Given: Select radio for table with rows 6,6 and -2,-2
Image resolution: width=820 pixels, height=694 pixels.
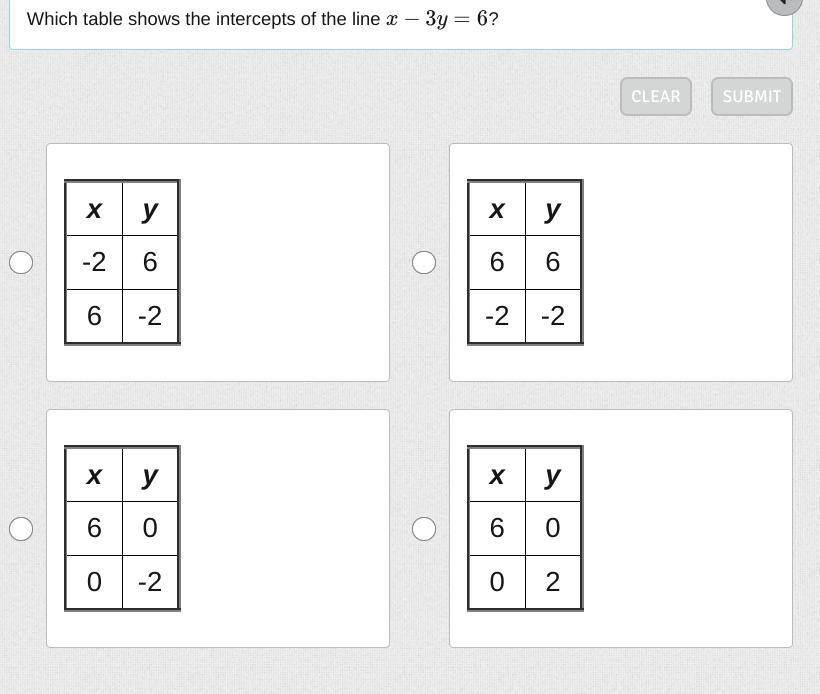Looking at the screenshot, I should tap(424, 262).
